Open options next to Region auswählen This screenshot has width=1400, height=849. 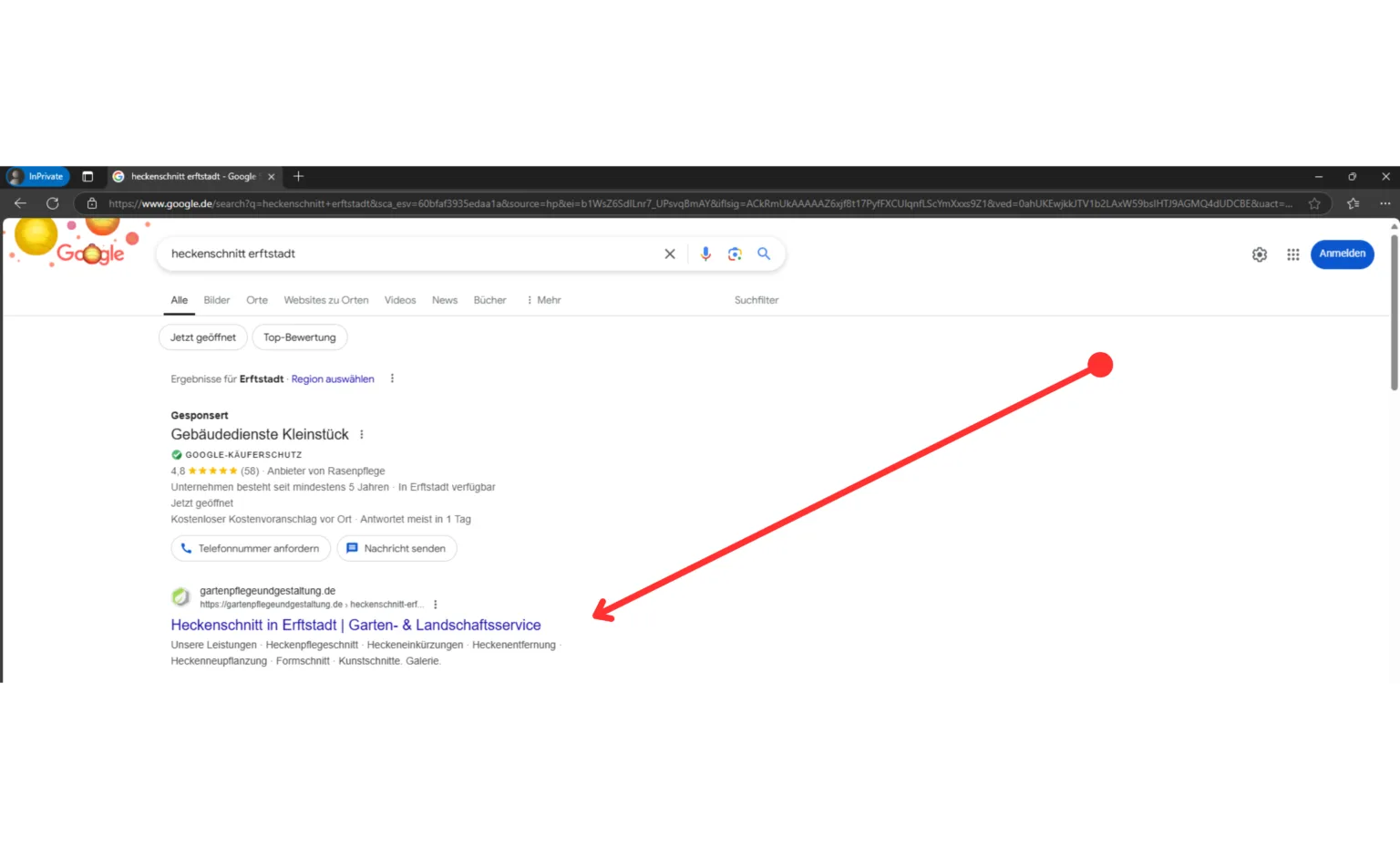[x=392, y=378]
